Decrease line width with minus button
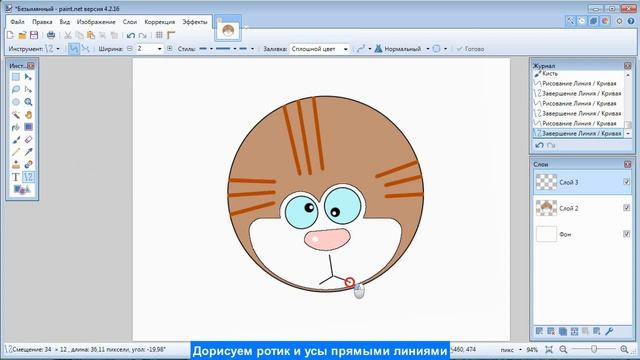 coord(130,49)
